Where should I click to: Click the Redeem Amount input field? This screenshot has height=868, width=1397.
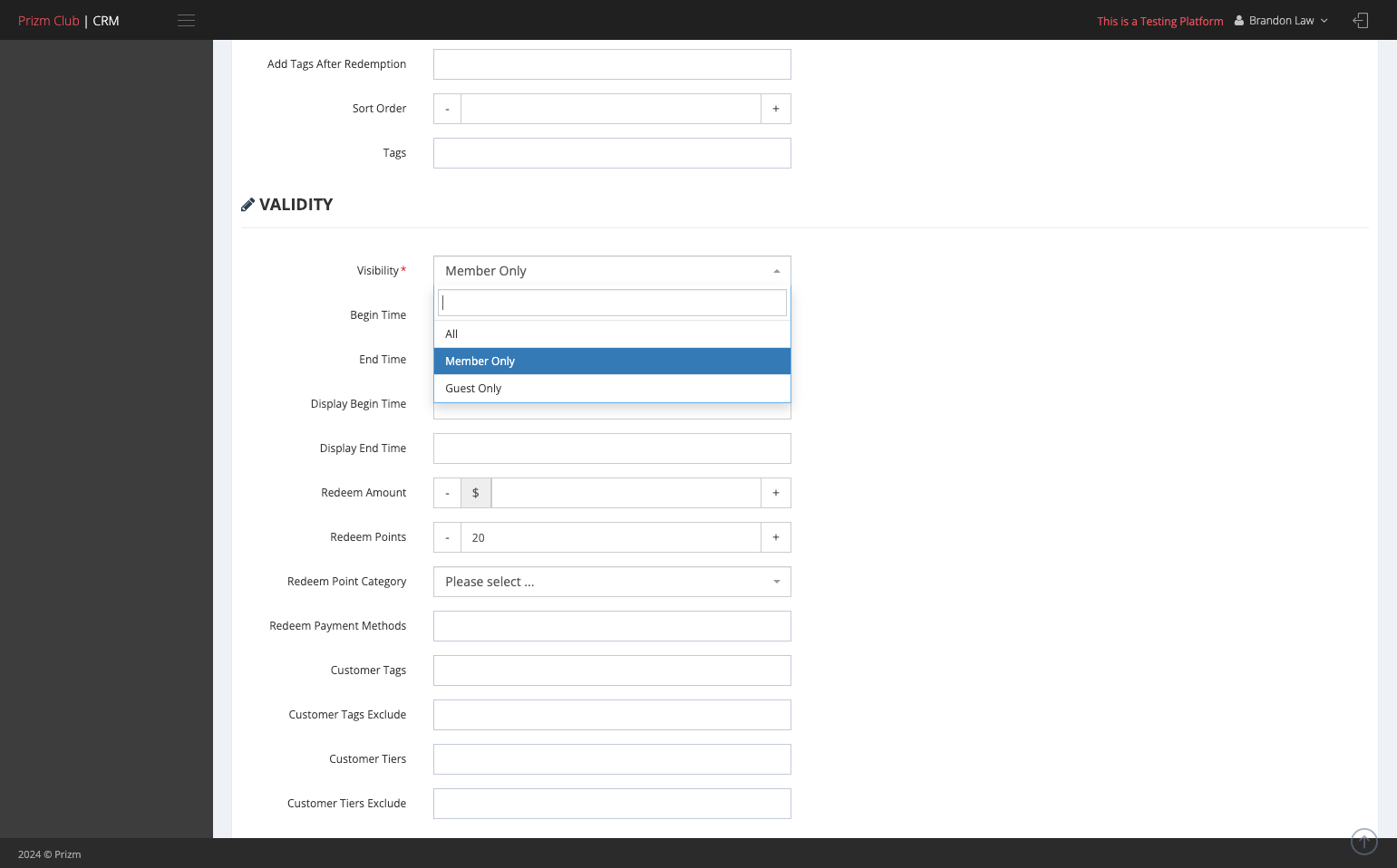click(626, 493)
